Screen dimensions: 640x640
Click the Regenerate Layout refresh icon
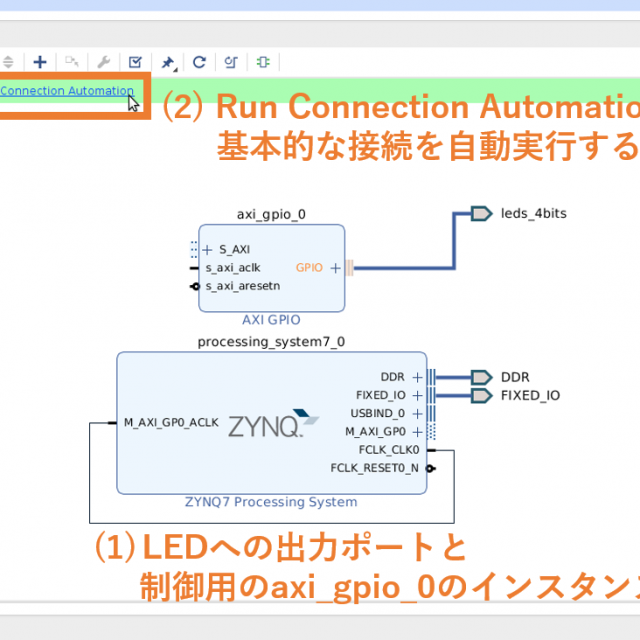[x=199, y=62]
